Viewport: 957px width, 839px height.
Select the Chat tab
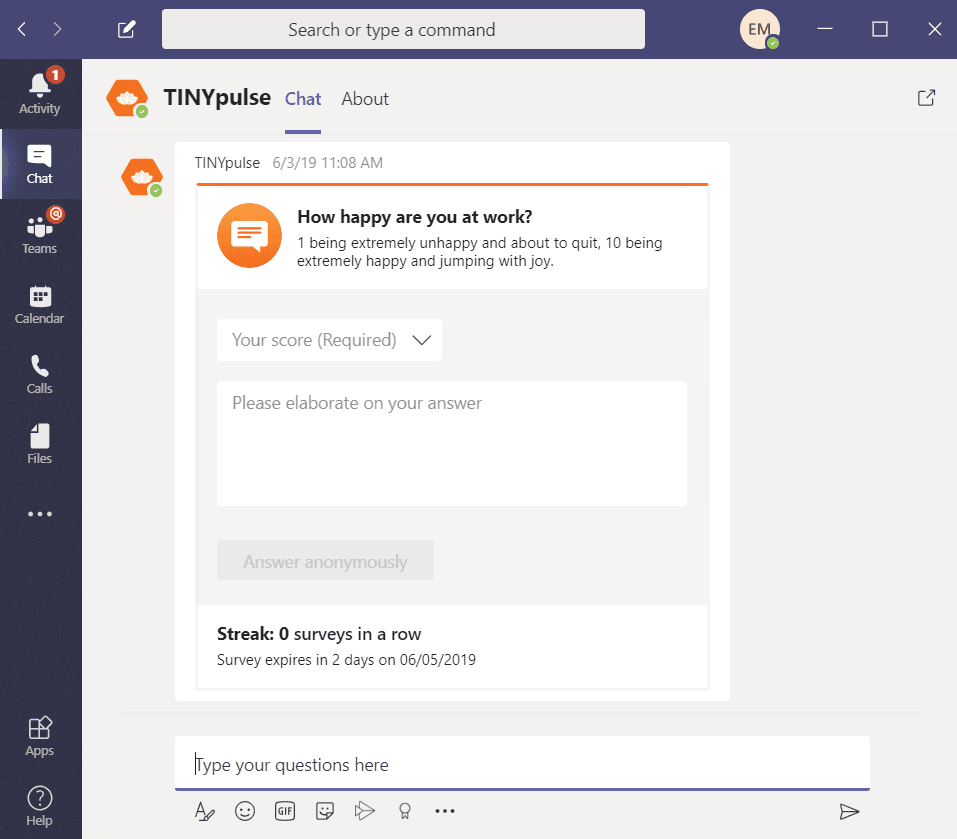tap(303, 99)
